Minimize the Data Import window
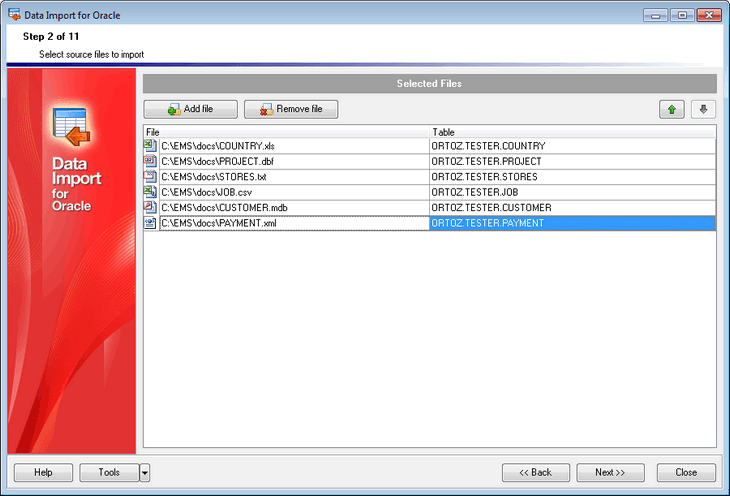Viewport: 730px width, 496px height. [x=656, y=15]
